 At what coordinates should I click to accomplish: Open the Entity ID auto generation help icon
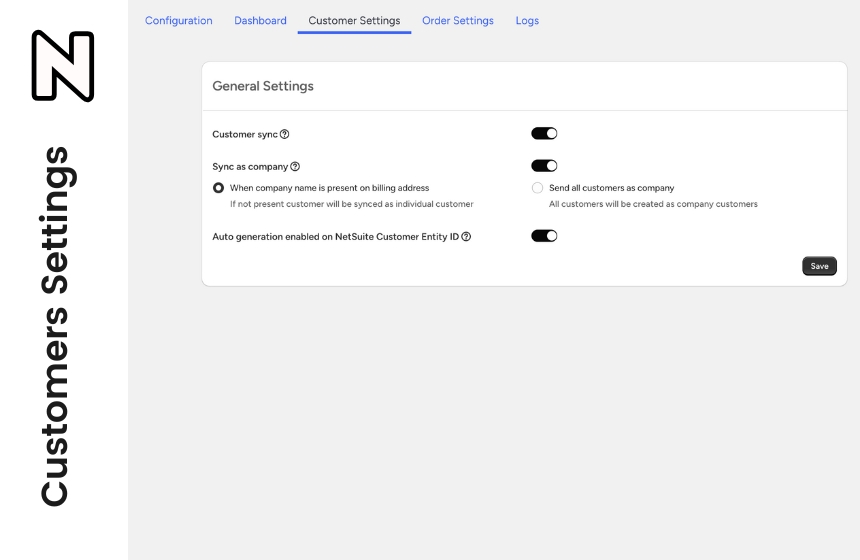[466, 236]
